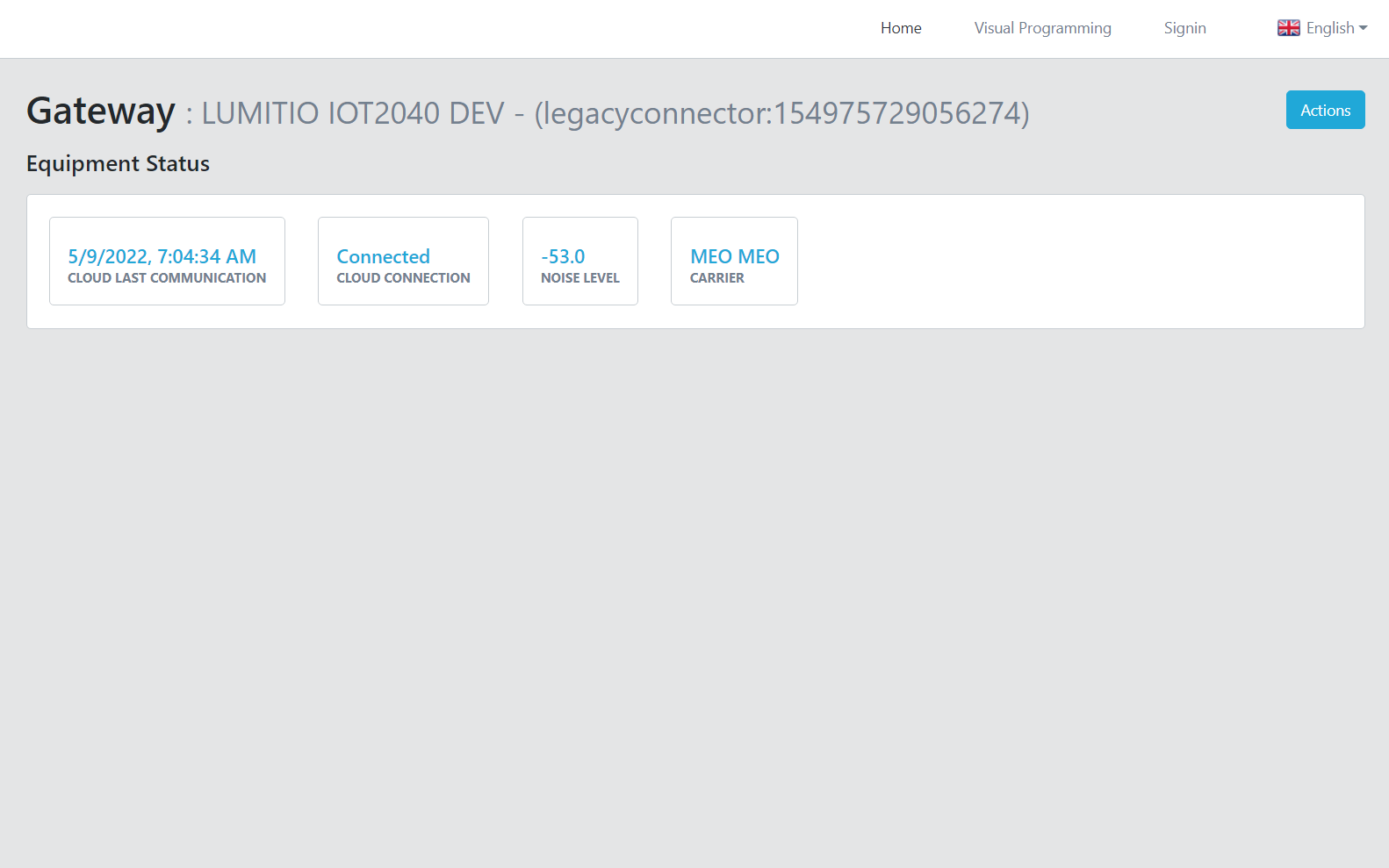Click the CLOUD CONNECTION label
The width and height of the screenshot is (1389, 868).
coord(403,278)
